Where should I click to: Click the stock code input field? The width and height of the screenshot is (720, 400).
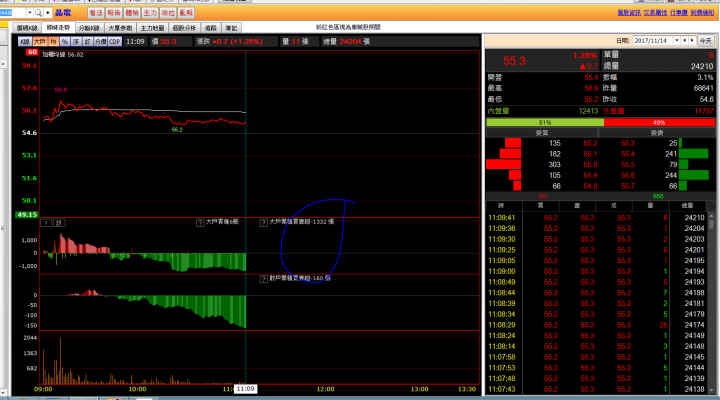[13, 13]
